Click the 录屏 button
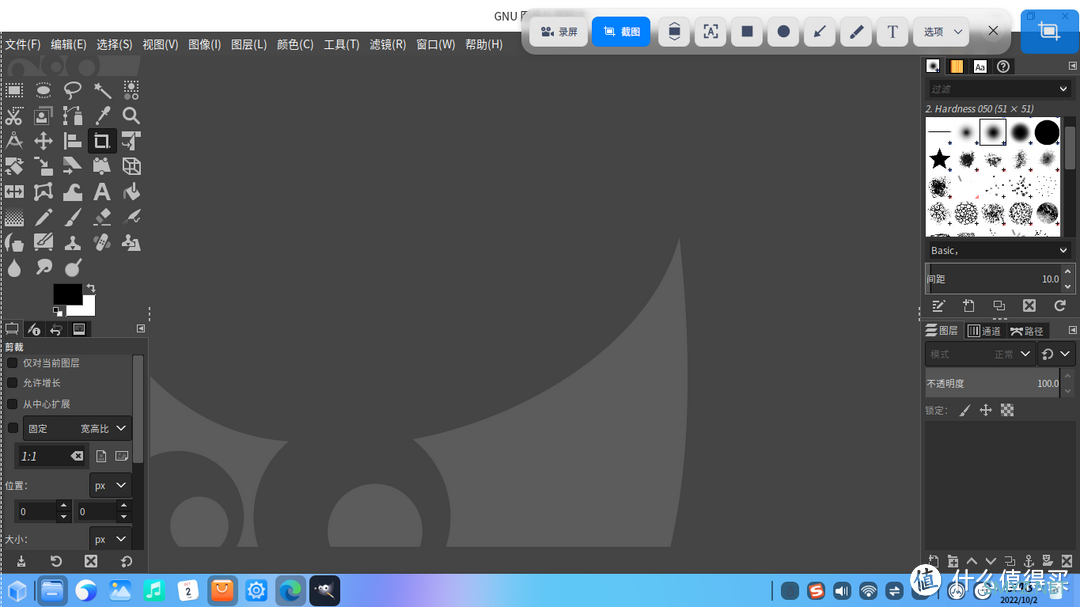Viewport: 1080px width, 607px height. (x=559, y=32)
